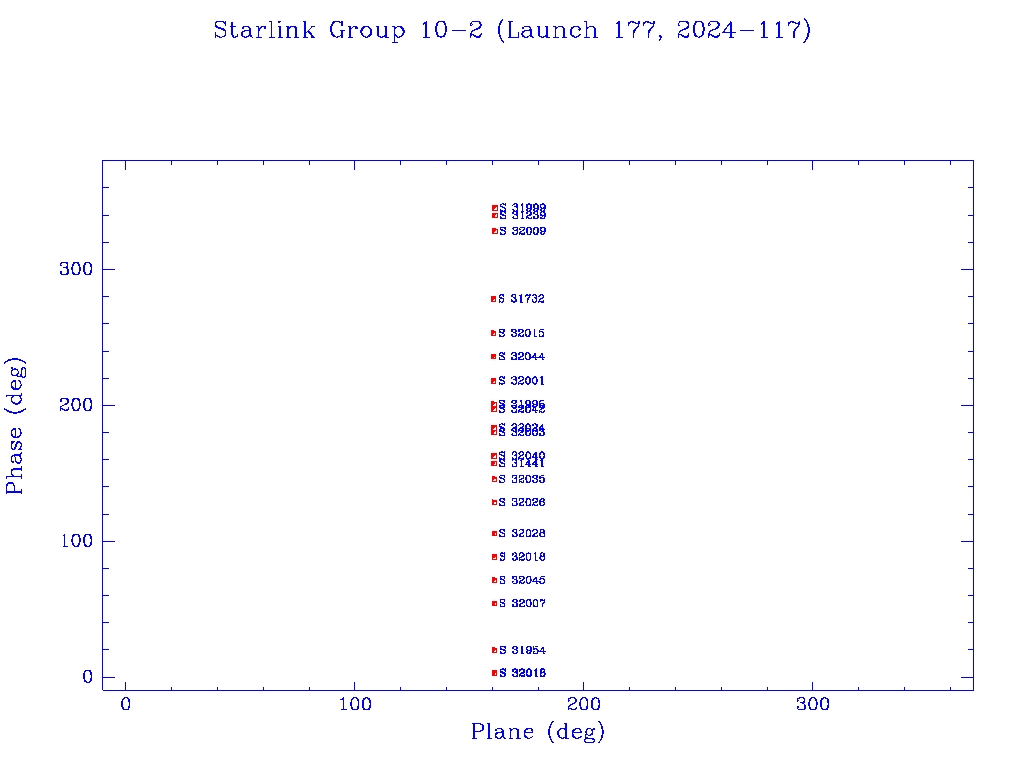Select the satellite label "S 32045"
This screenshot has height=768, width=1024.
point(522,581)
